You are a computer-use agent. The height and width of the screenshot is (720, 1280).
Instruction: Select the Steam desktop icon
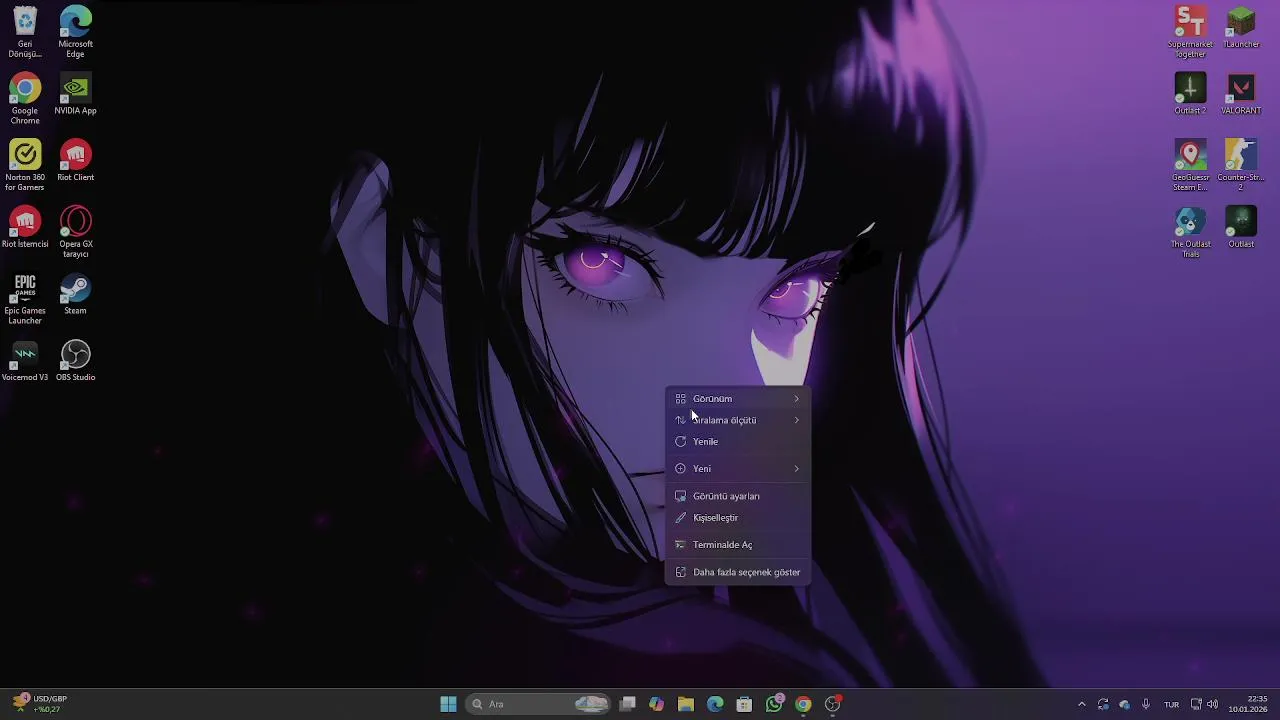click(75, 294)
